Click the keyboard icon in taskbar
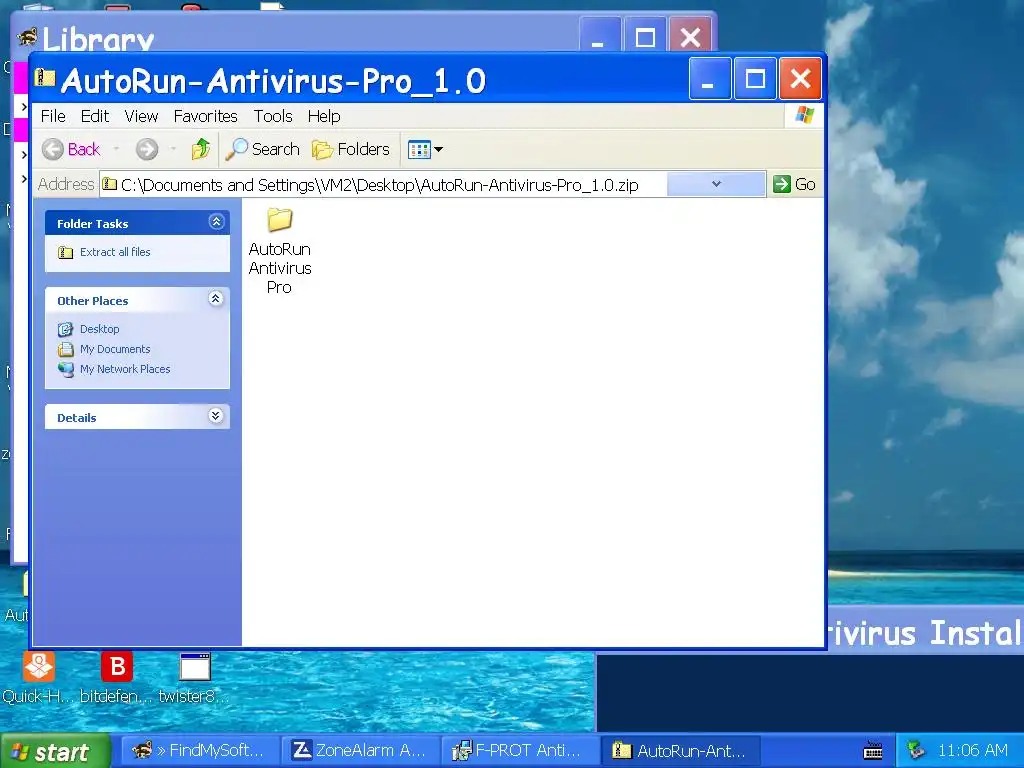1024x768 pixels. [x=873, y=751]
